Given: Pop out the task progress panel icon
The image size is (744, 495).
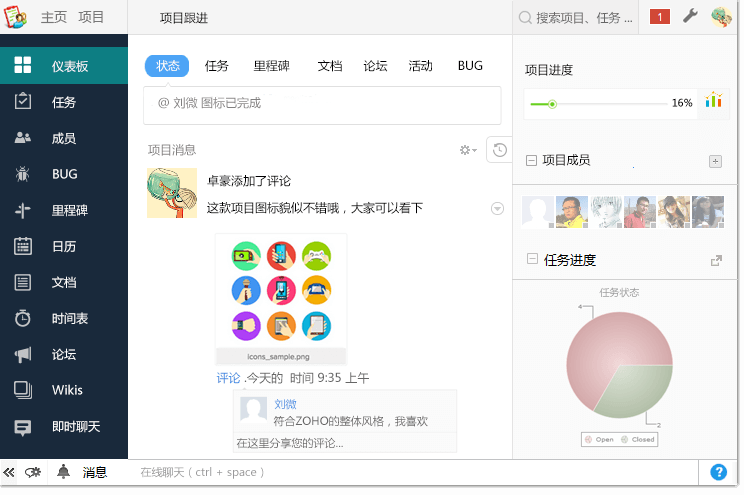Looking at the screenshot, I should pyautogui.click(x=716, y=261).
